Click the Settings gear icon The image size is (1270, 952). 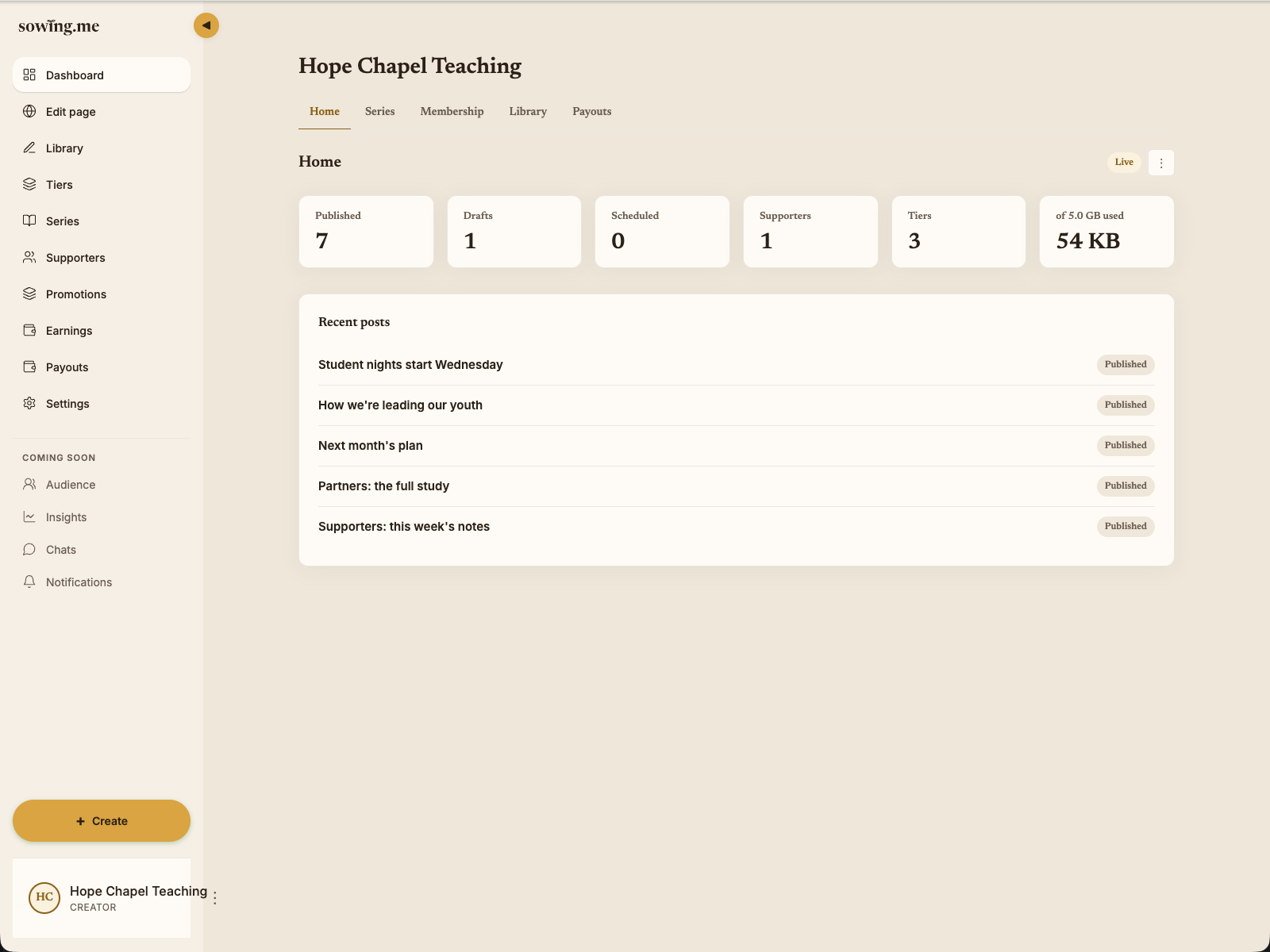click(x=29, y=403)
